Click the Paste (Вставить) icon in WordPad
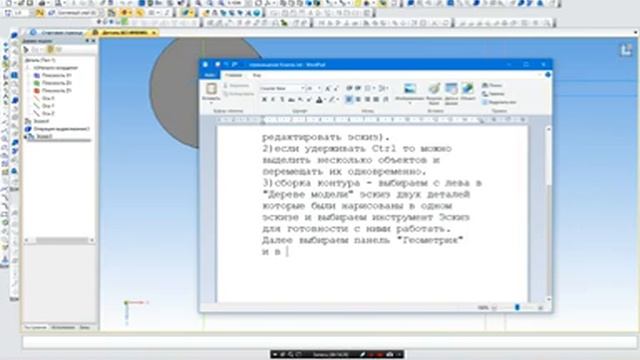Image resolution: width=640 pixels, height=360 pixels. tap(211, 89)
